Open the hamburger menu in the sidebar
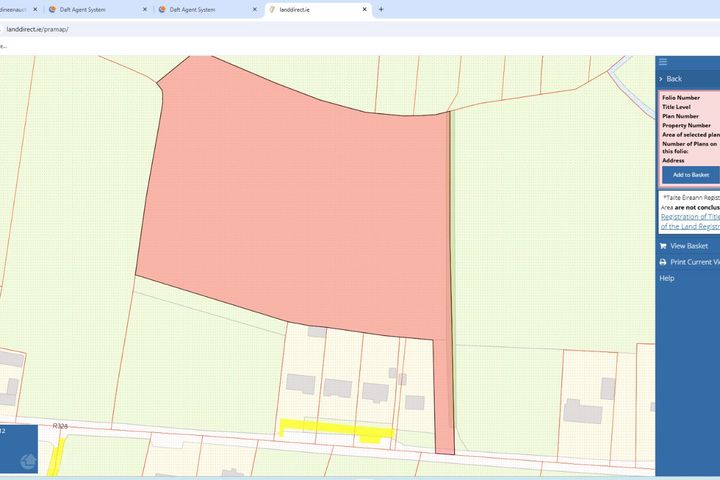720x480 pixels. click(663, 62)
